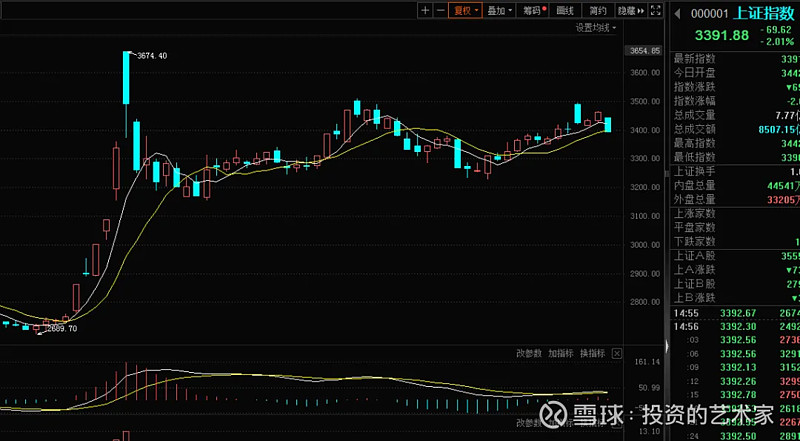Click the 14:55 tick row at 3392.67
Viewport: 800px width, 441px height.
[735, 313]
